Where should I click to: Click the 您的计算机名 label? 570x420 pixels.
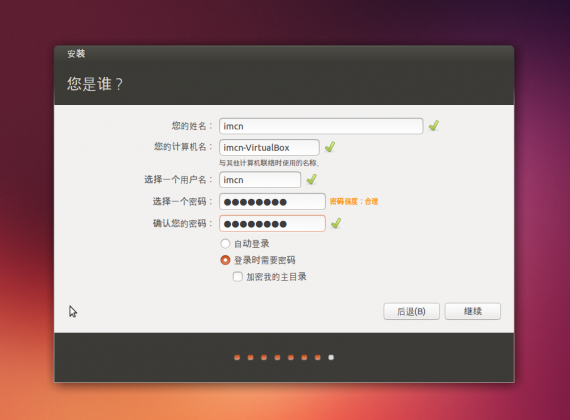click(182, 147)
